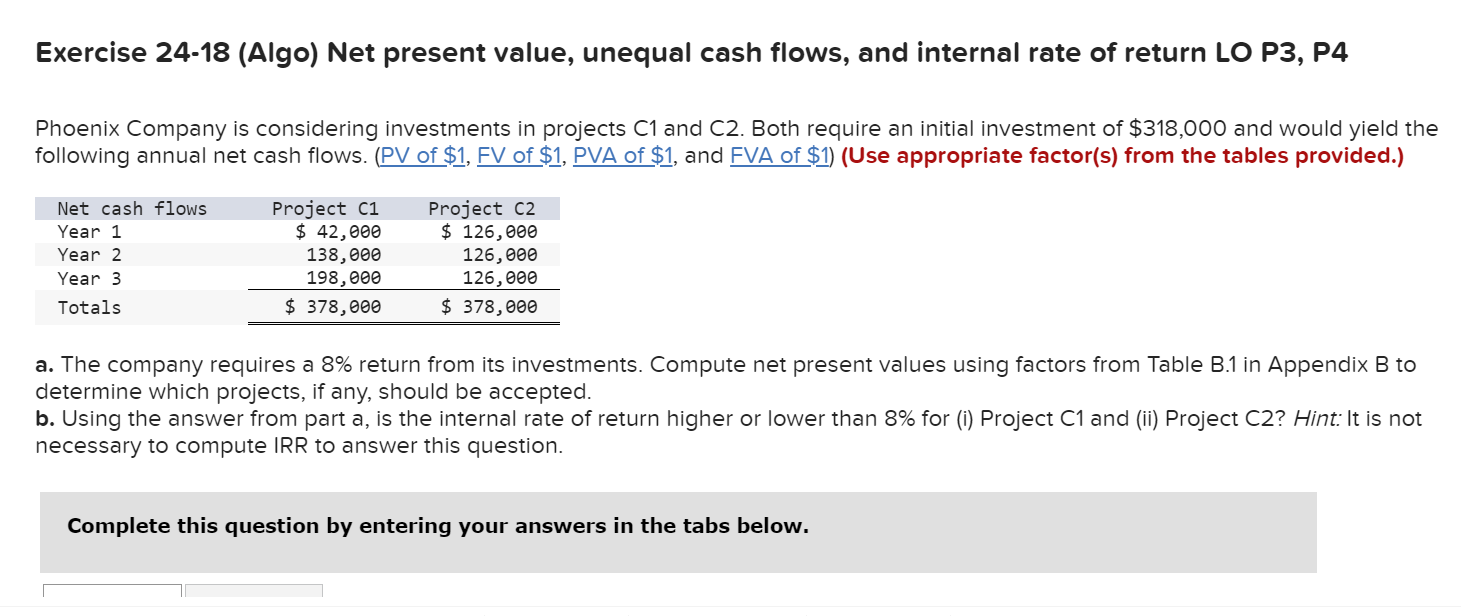Open the PV of $1 table link
The height and width of the screenshot is (616, 1461).
click(421, 155)
